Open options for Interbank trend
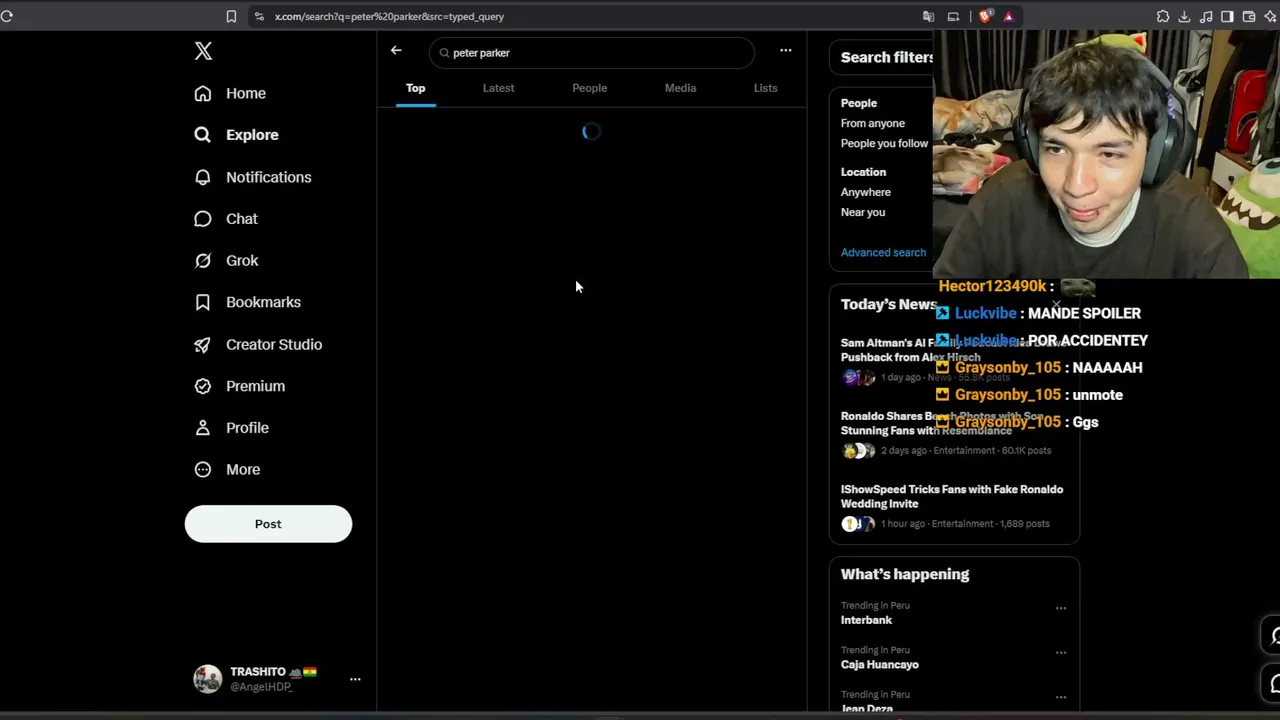Viewport: 1280px width, 720px height. pyautogui.click(x=1061, y=608)
